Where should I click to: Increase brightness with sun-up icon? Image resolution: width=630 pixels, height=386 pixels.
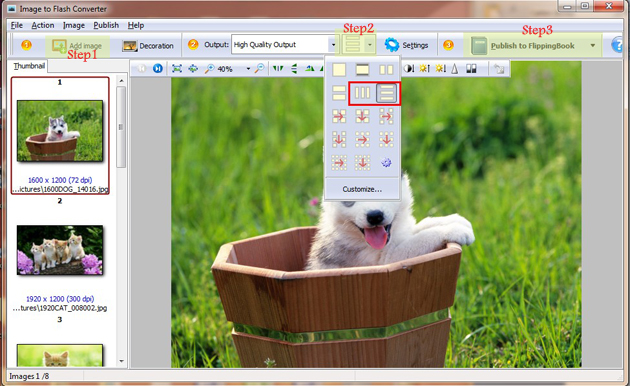click(424, 69)
